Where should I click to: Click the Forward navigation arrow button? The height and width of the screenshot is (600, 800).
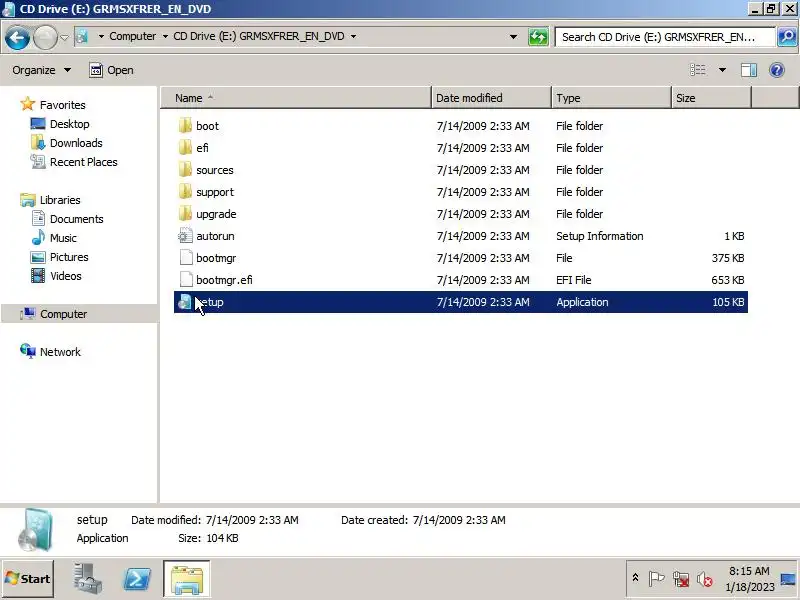(45, 38)
